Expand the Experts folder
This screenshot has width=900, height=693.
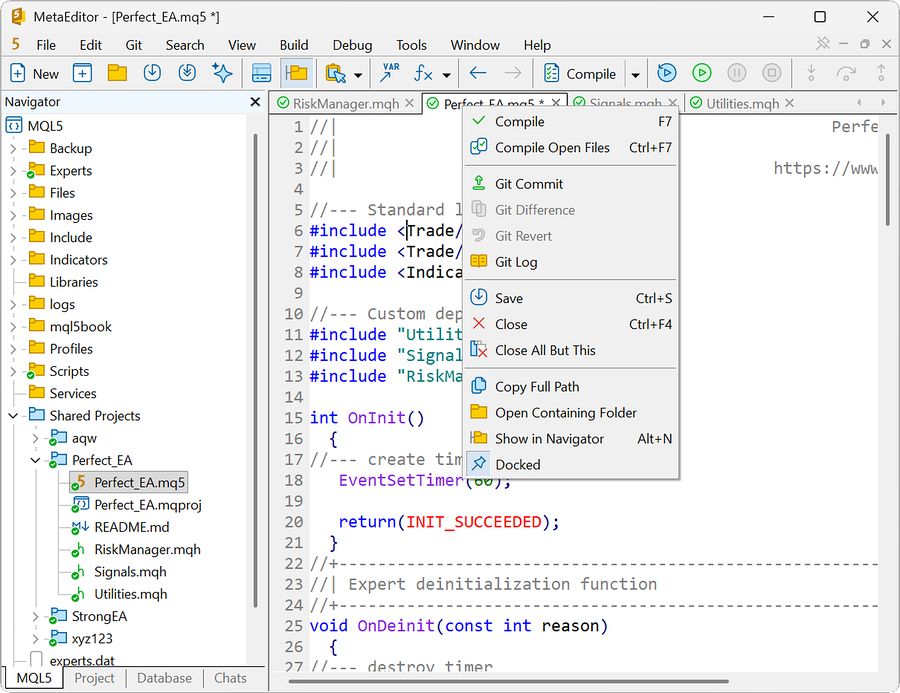click(x=13, y=171)
